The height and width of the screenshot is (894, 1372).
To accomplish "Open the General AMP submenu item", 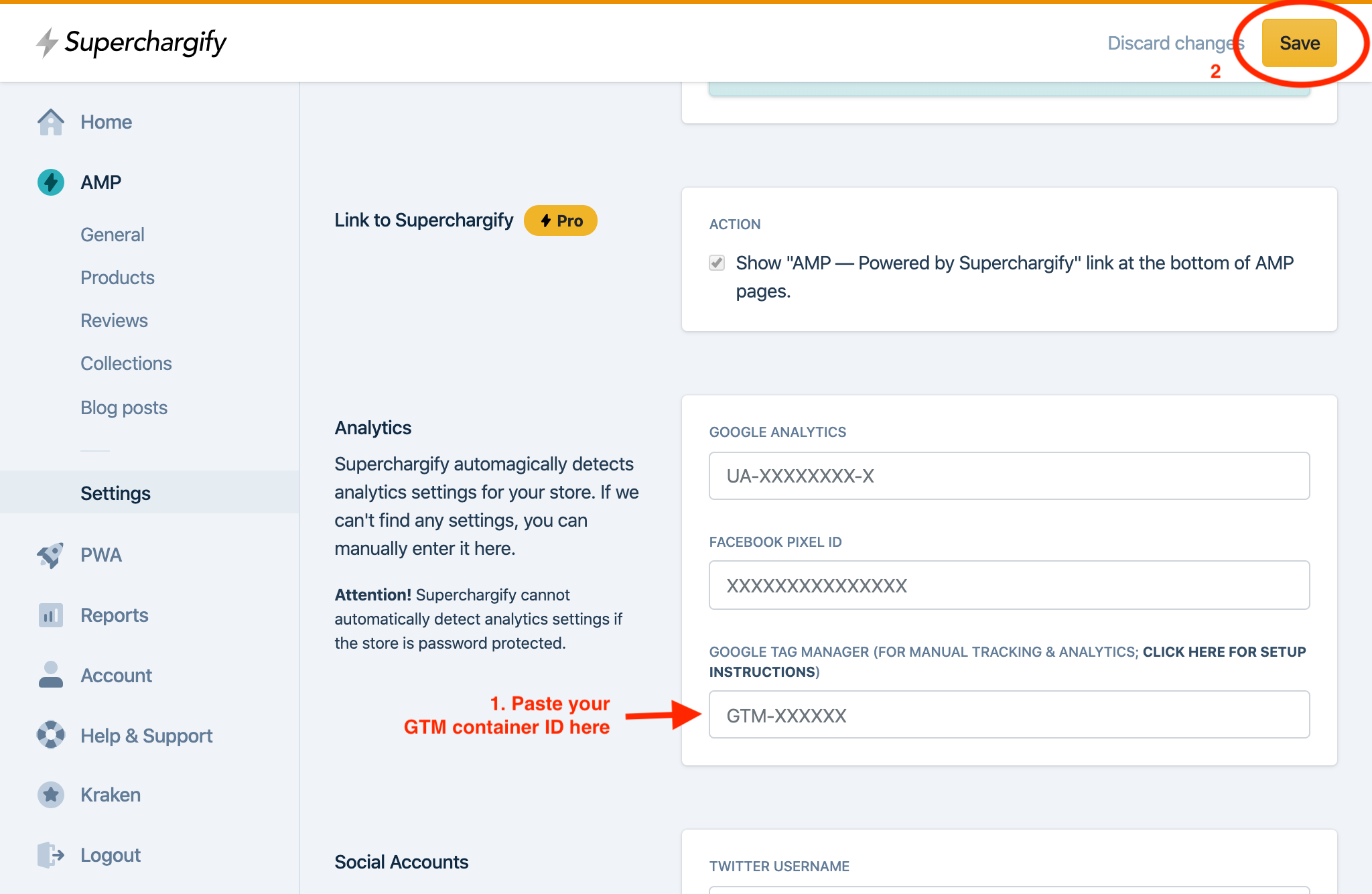I will (x=113, y=235).
